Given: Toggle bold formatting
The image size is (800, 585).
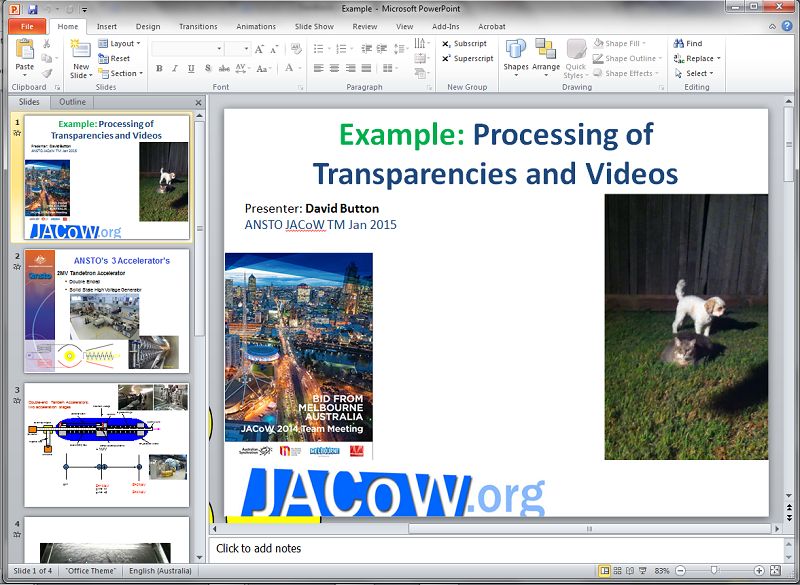Looking at the screenshot, I should click(159, 69).
